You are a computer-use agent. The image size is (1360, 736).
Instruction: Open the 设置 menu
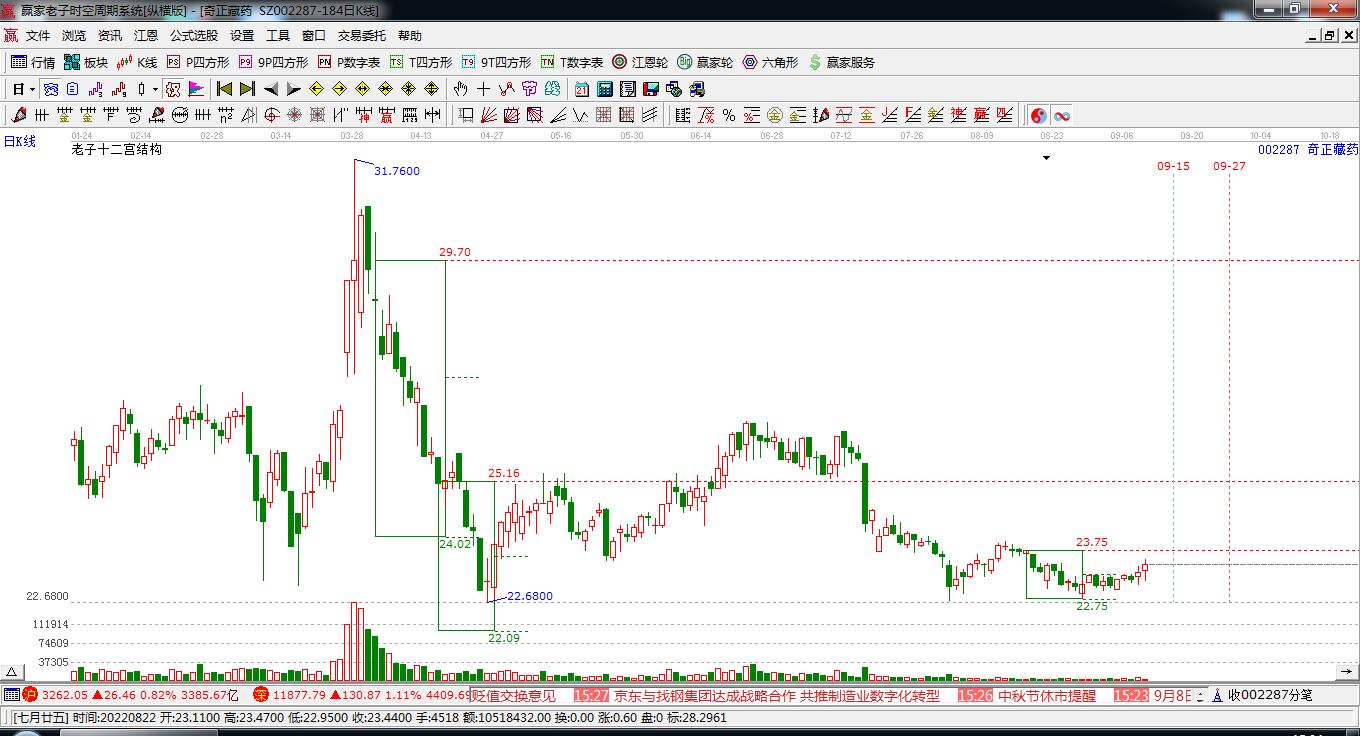(x=242, y=36)
